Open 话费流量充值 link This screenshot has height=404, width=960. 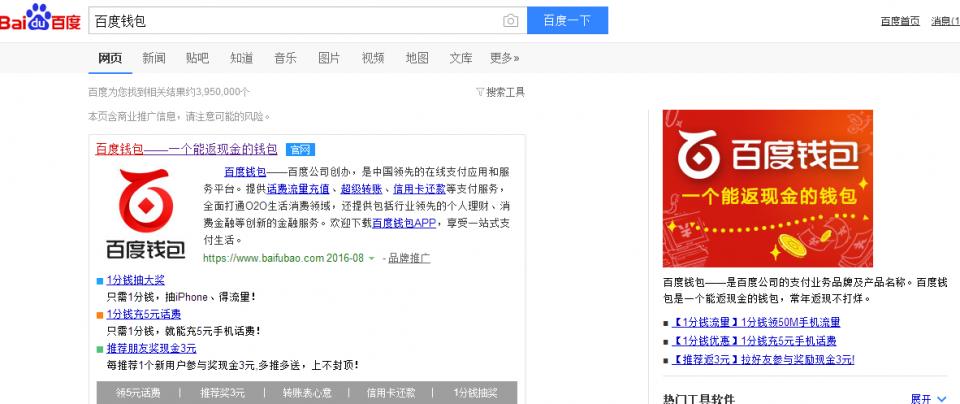(298, 189)
